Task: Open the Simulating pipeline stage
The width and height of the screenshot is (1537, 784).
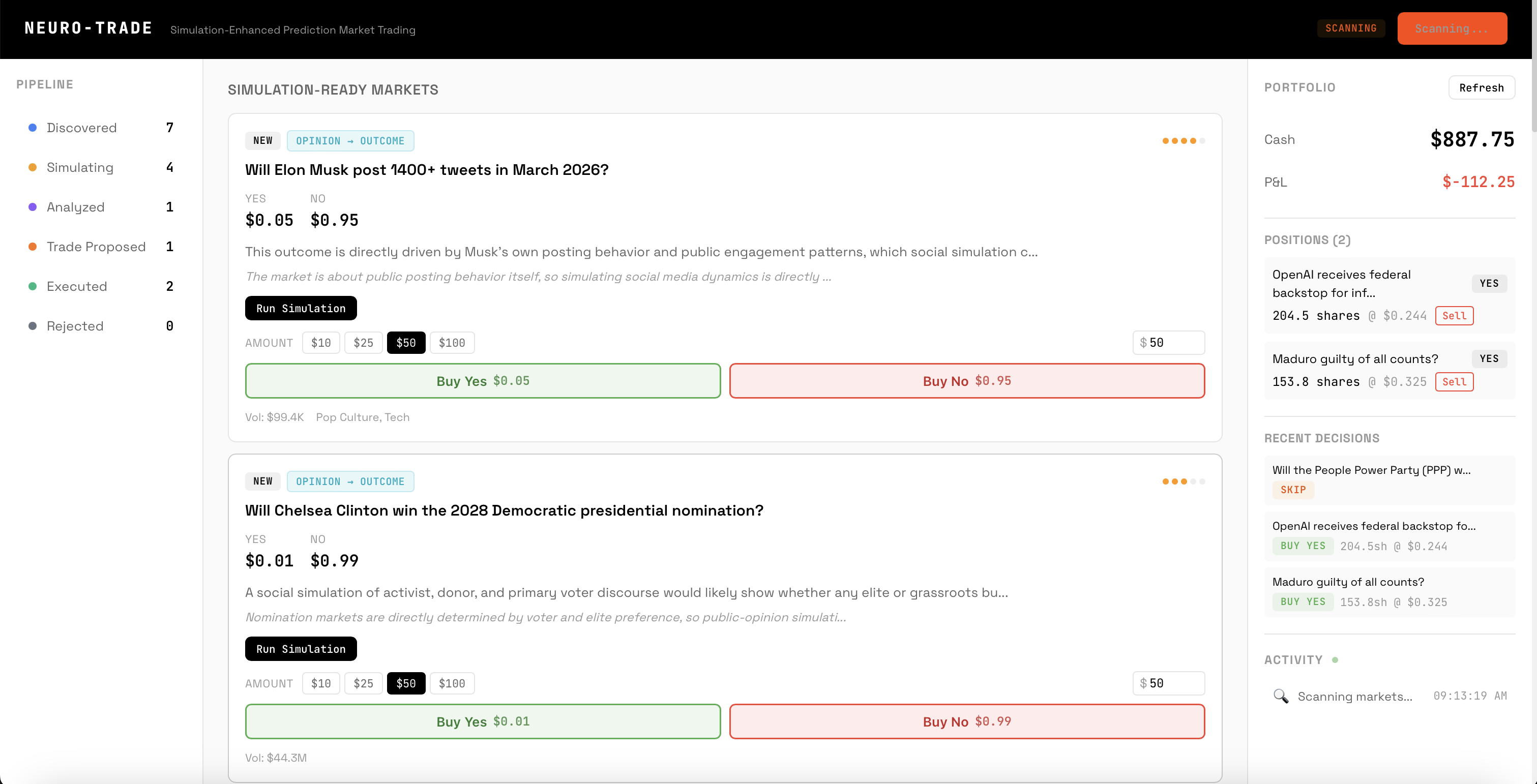Action: 80,168
